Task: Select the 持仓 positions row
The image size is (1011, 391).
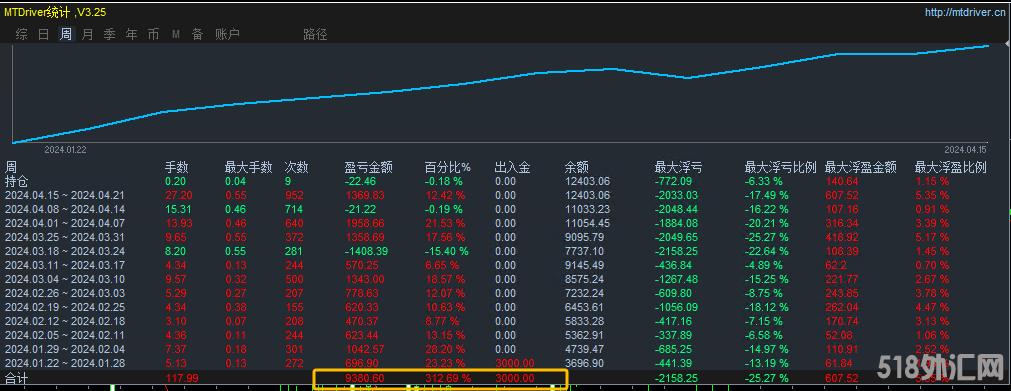Action: [x=506, y=181]
